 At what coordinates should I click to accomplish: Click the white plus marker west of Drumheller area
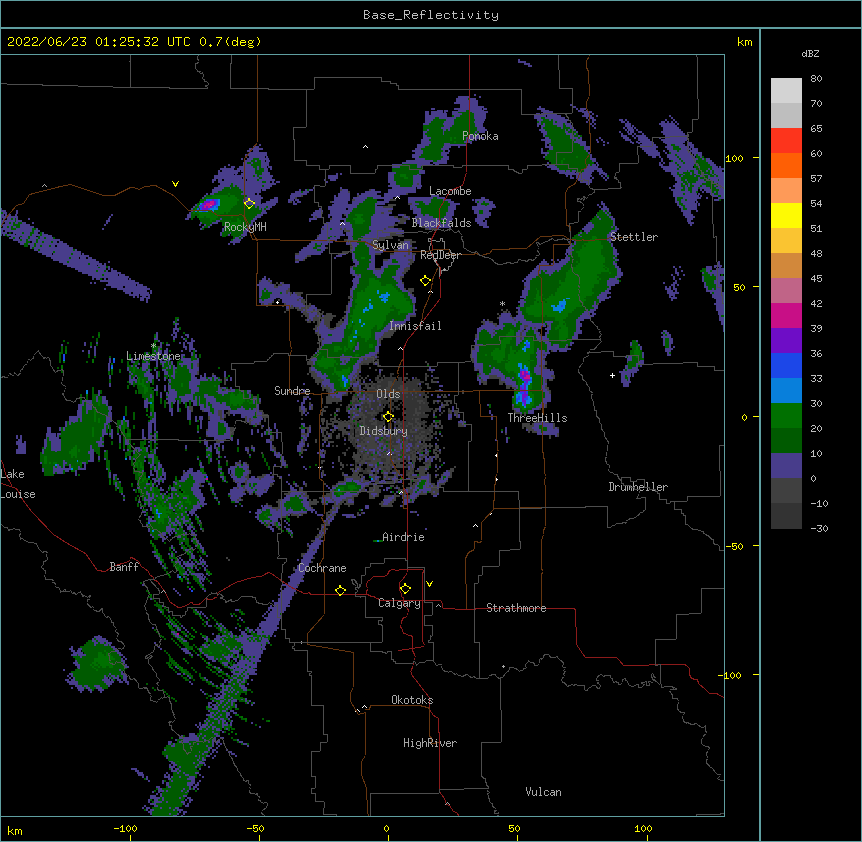612,375
